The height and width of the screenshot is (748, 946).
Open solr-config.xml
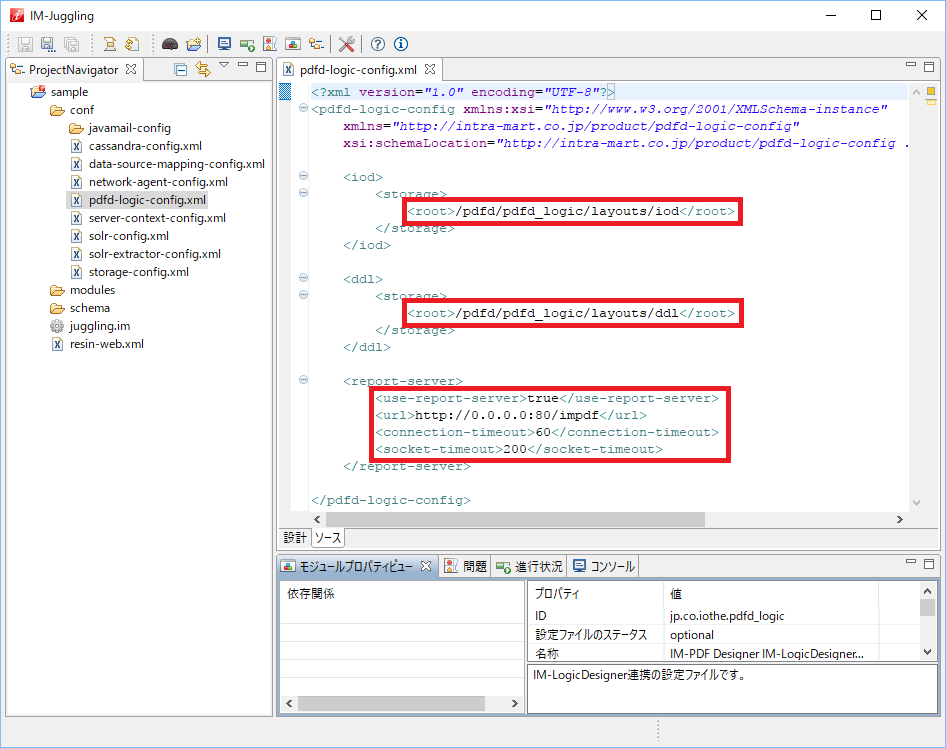tap(129, 236)
